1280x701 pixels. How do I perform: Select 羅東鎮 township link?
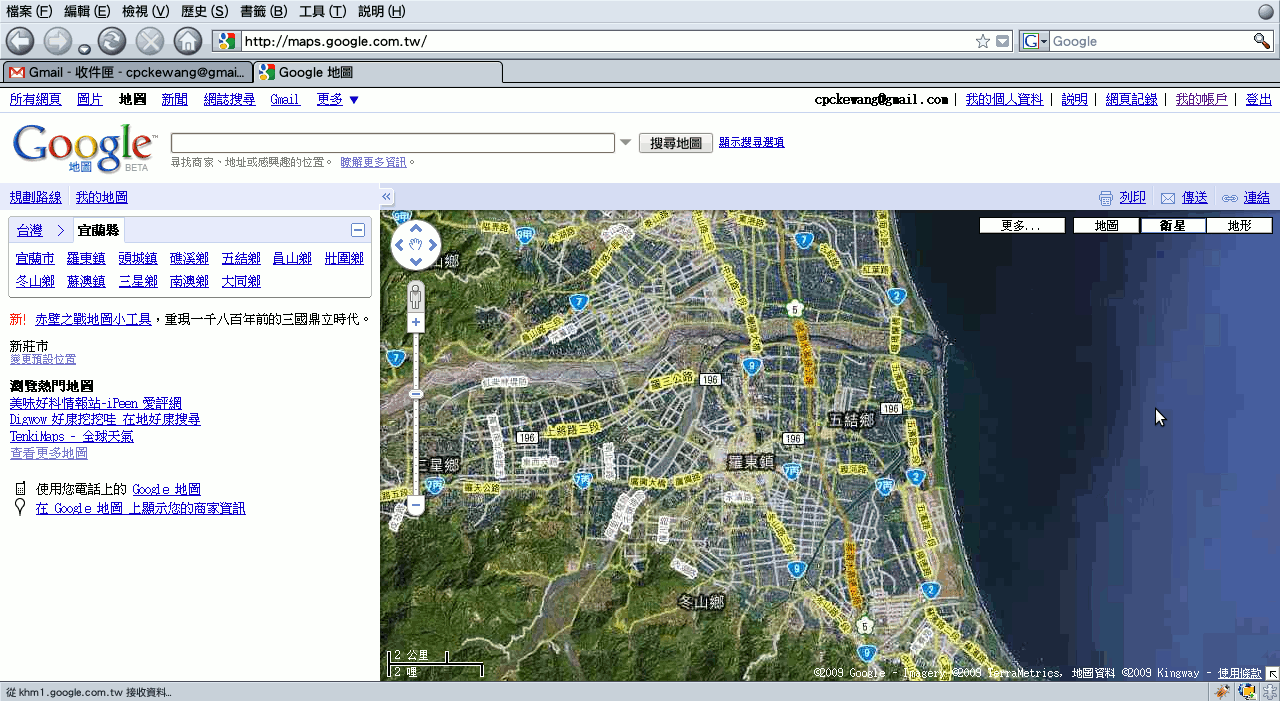[x=86, y=258]
